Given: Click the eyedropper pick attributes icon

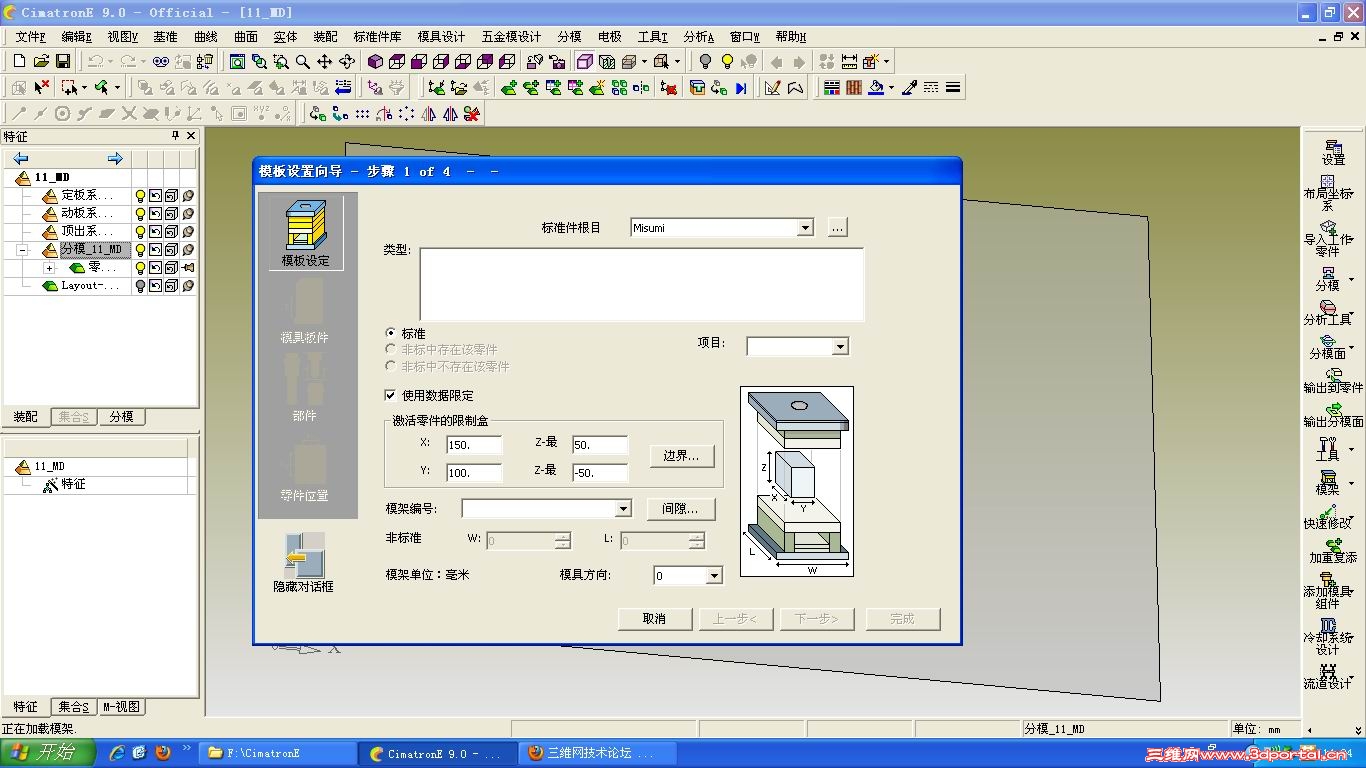Looking at the screenshot, I should pyautogui.click(x=909, y=88).
